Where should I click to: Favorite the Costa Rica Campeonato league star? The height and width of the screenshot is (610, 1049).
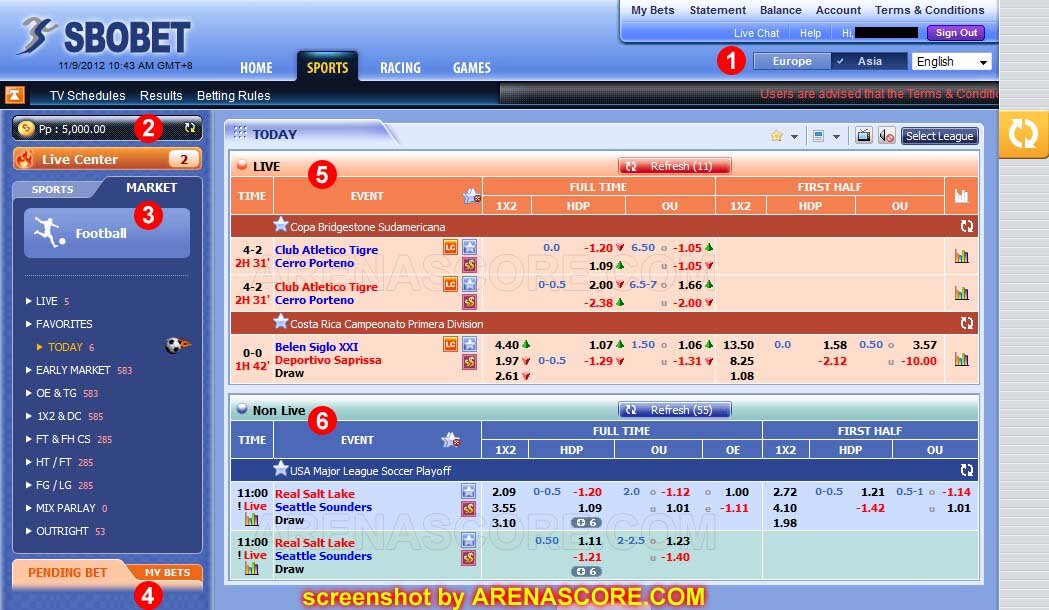[280, 322]
